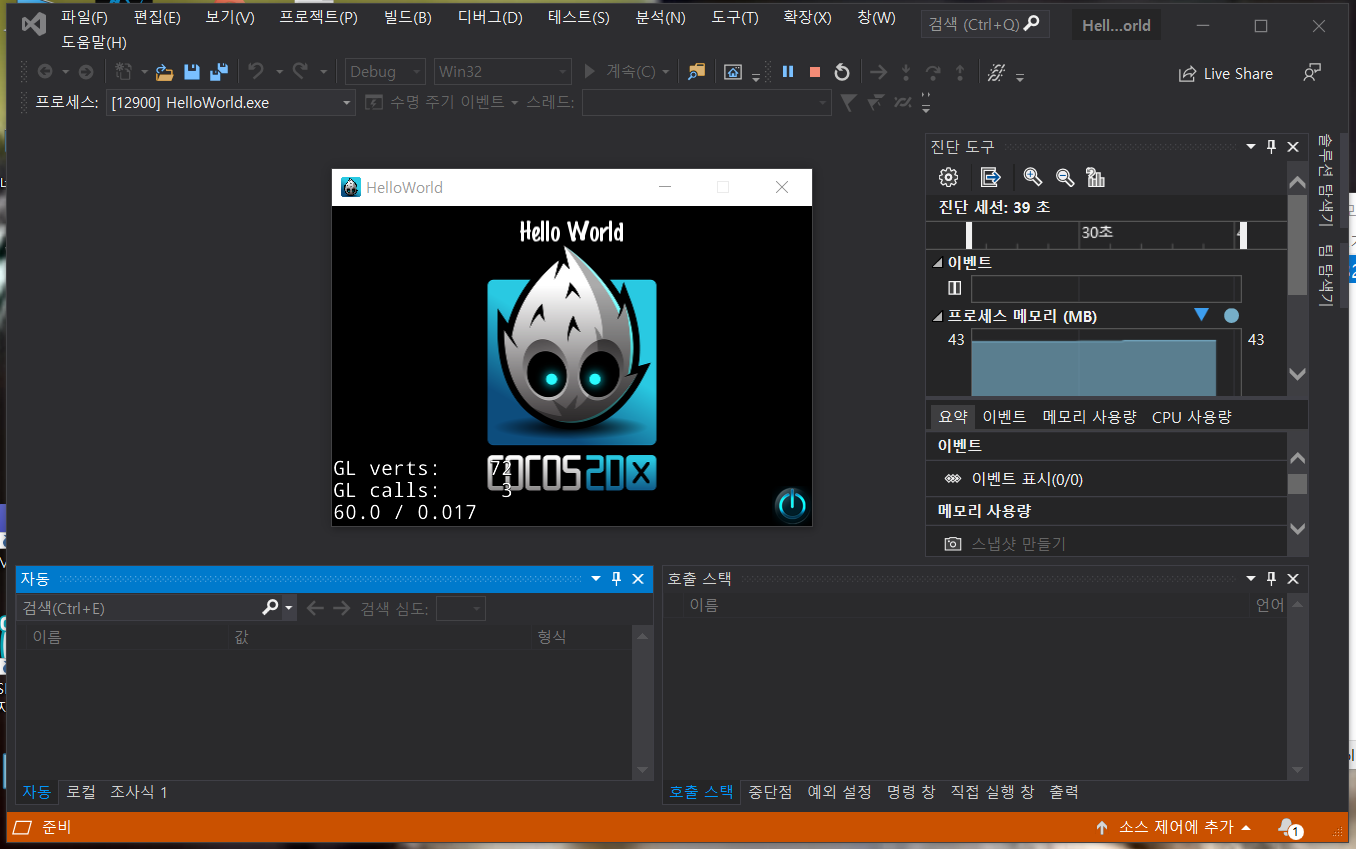This screenshot has height=849, width=1356.
Task: Open the Debug configuration dropdown
Action: [386, 72]
